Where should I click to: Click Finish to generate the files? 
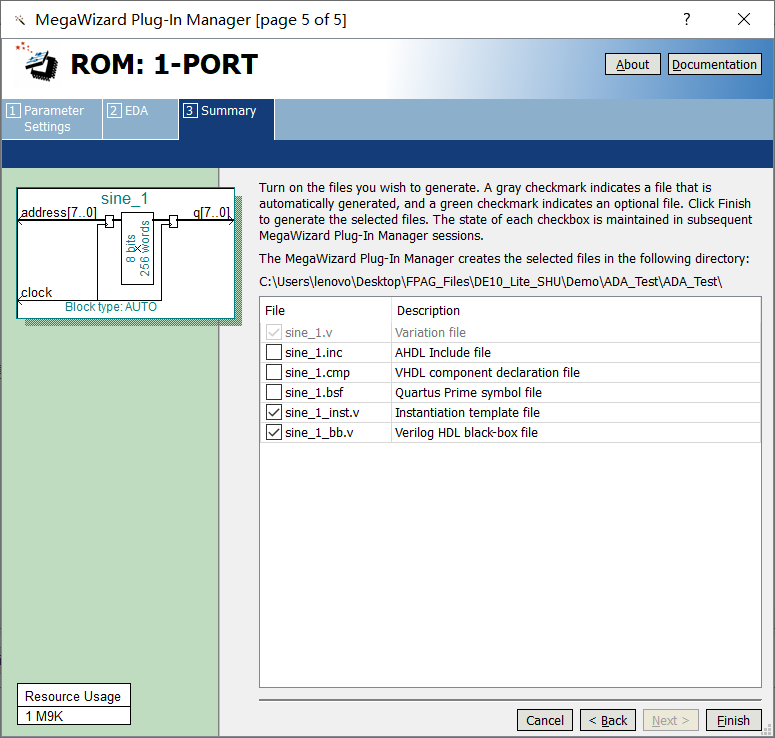pyautogui.click(x=733, y=720)
